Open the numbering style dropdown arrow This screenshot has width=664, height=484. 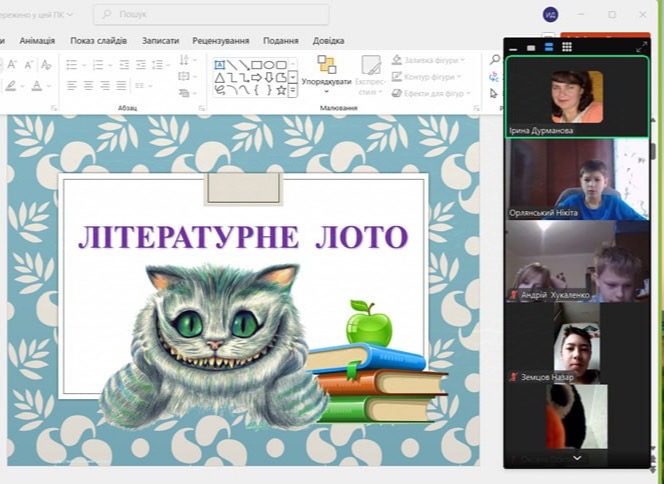coord(110,65)
